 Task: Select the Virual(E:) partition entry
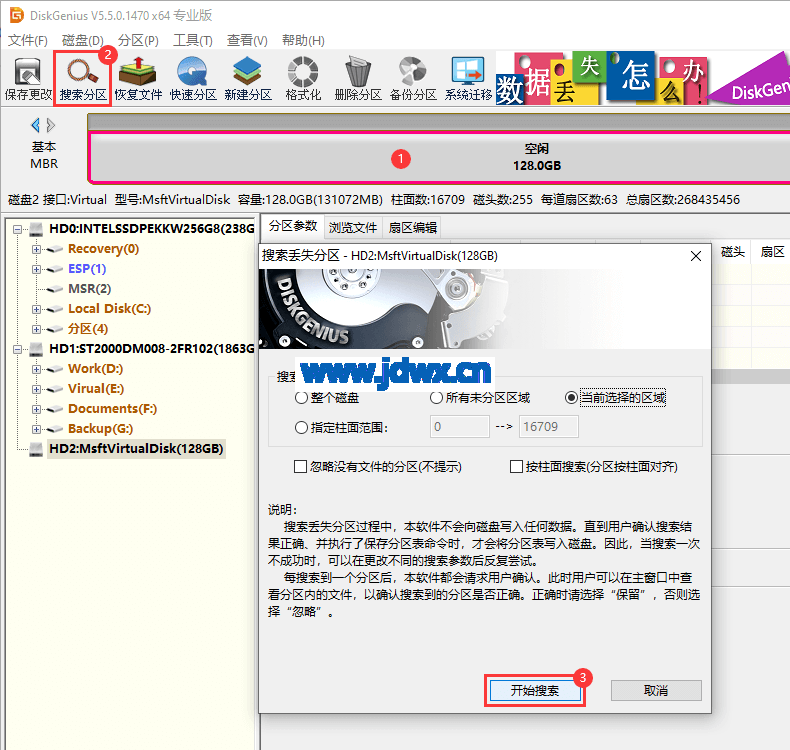96,389
